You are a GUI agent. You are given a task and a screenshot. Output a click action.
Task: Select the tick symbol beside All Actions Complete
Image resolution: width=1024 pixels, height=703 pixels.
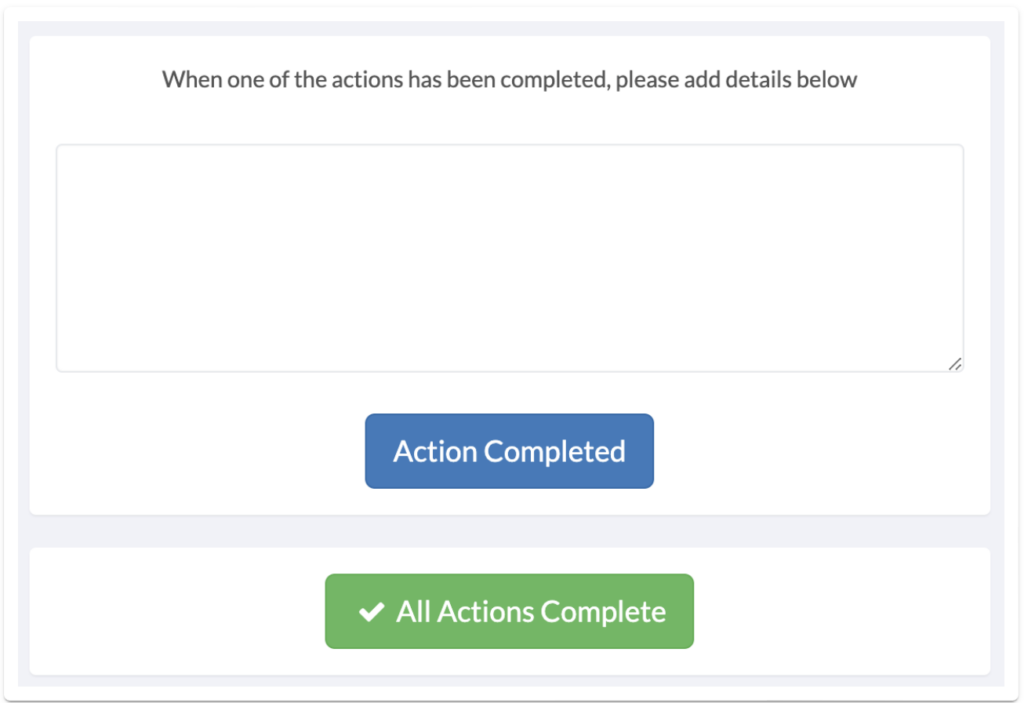371,612
